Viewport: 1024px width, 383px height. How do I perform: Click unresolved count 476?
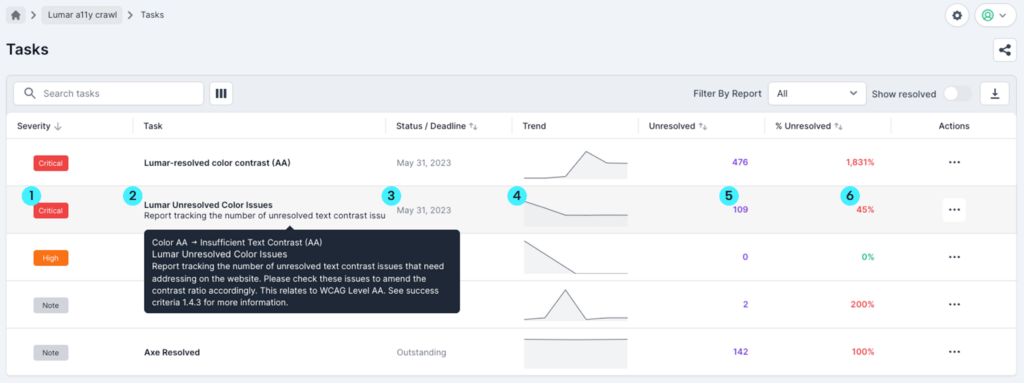click(740, 162)
